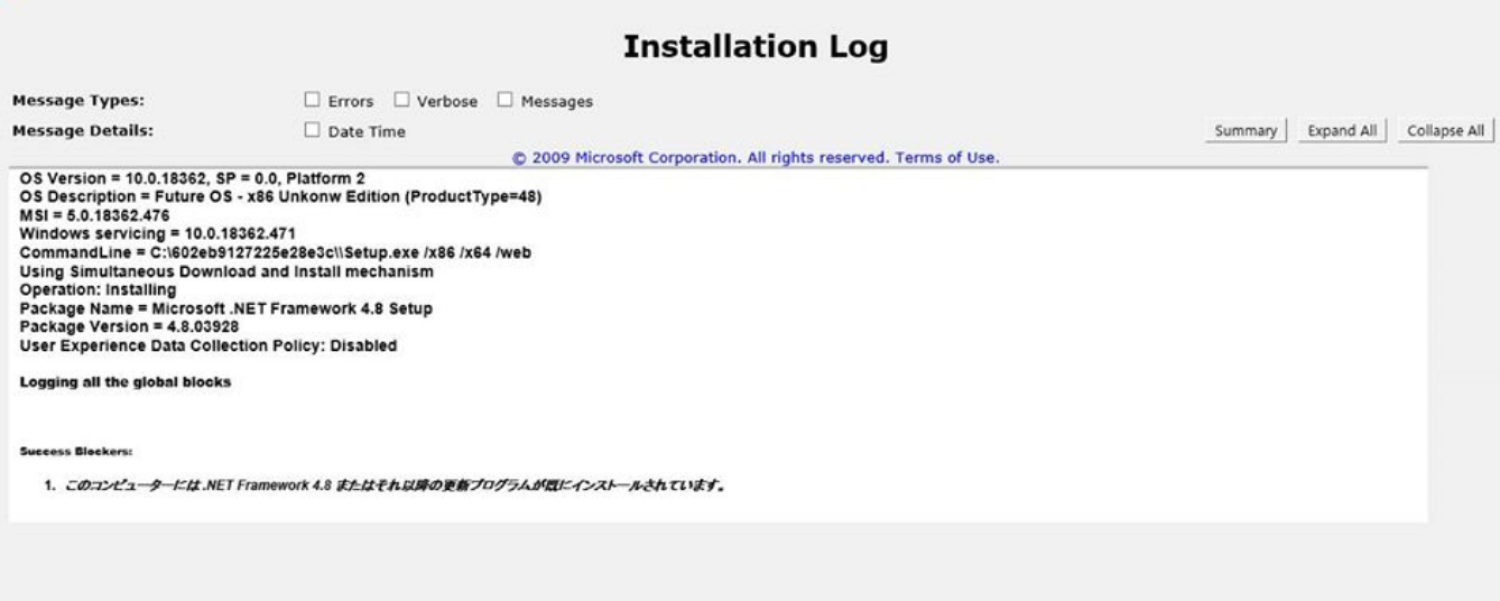Viewport: 1500px width, 601px height.
Task: Enable the Errors checkbox
Action: (312, 100)
